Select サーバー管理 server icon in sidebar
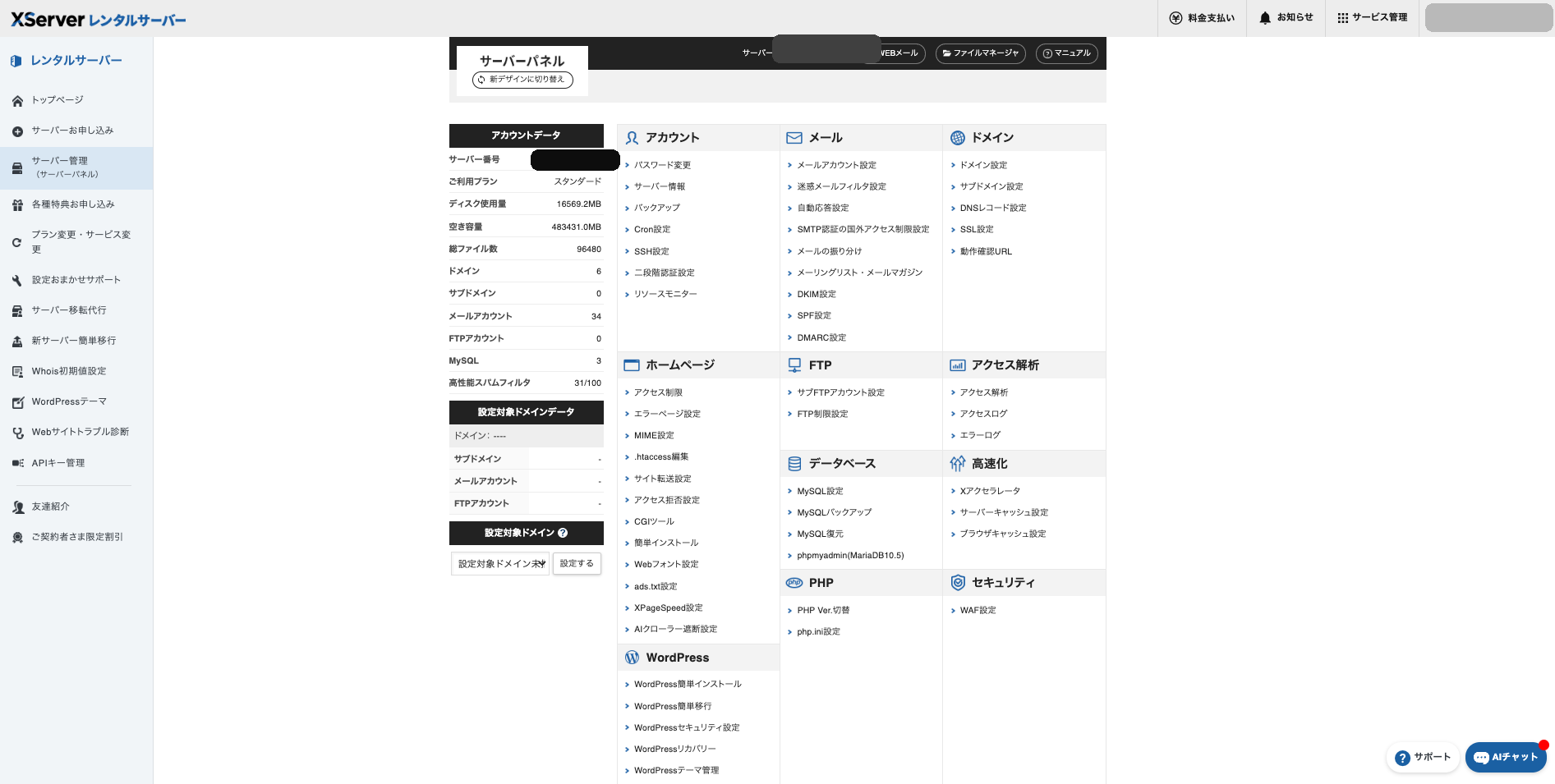Viewport: 1555px width, 784px height. tap(17, 168)
